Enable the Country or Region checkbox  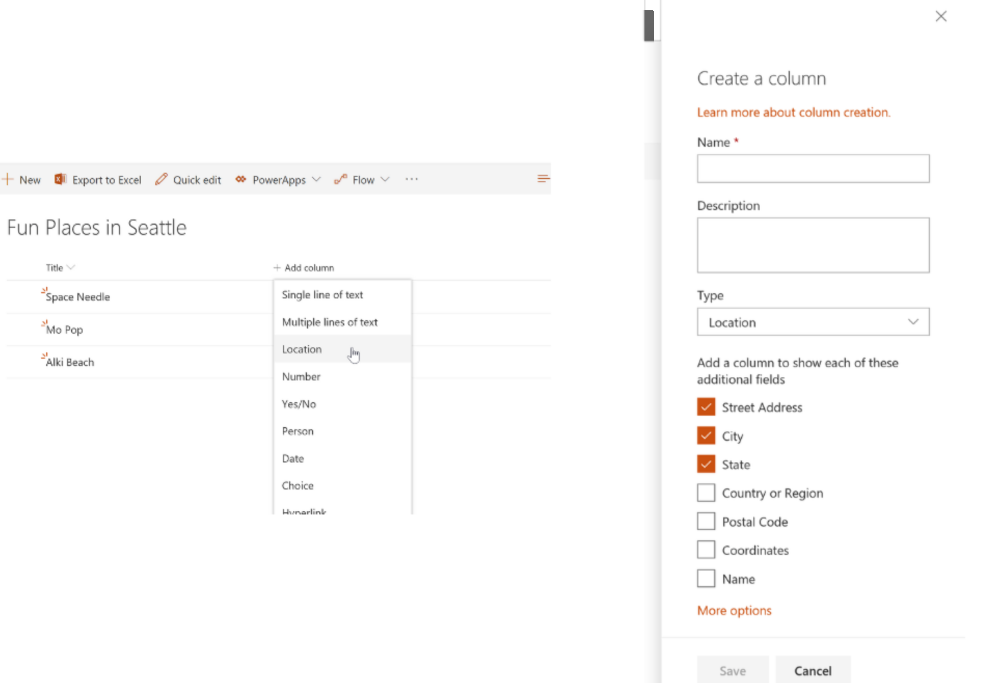tap(706, 494)
